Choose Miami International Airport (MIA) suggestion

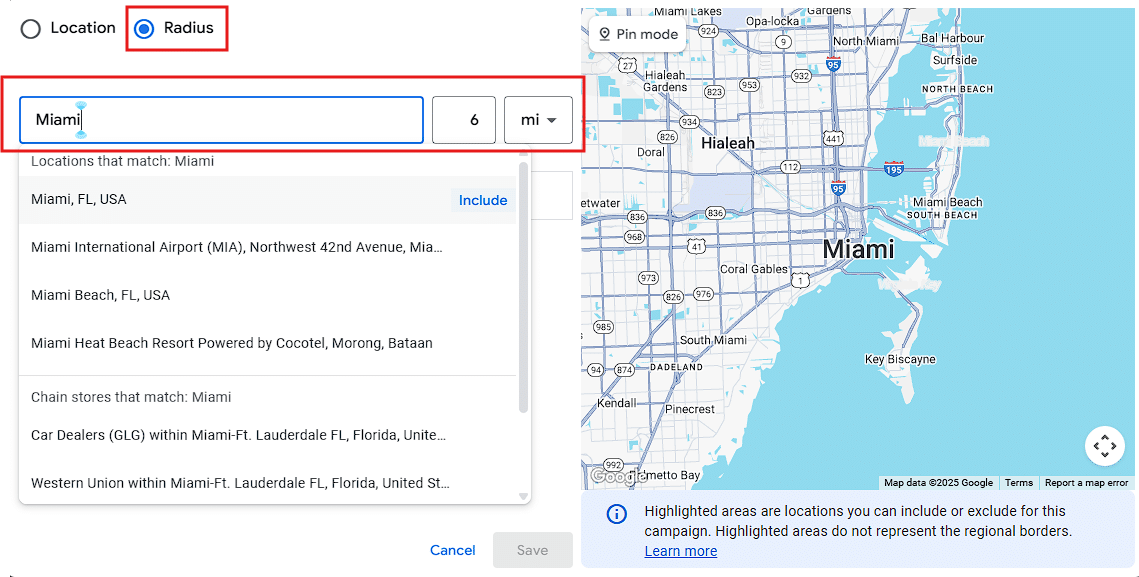coord(267,247)
